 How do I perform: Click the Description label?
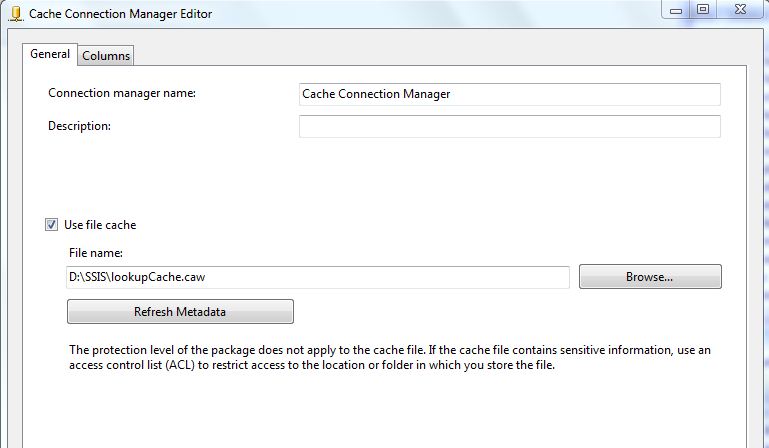[x=79, y=125]
